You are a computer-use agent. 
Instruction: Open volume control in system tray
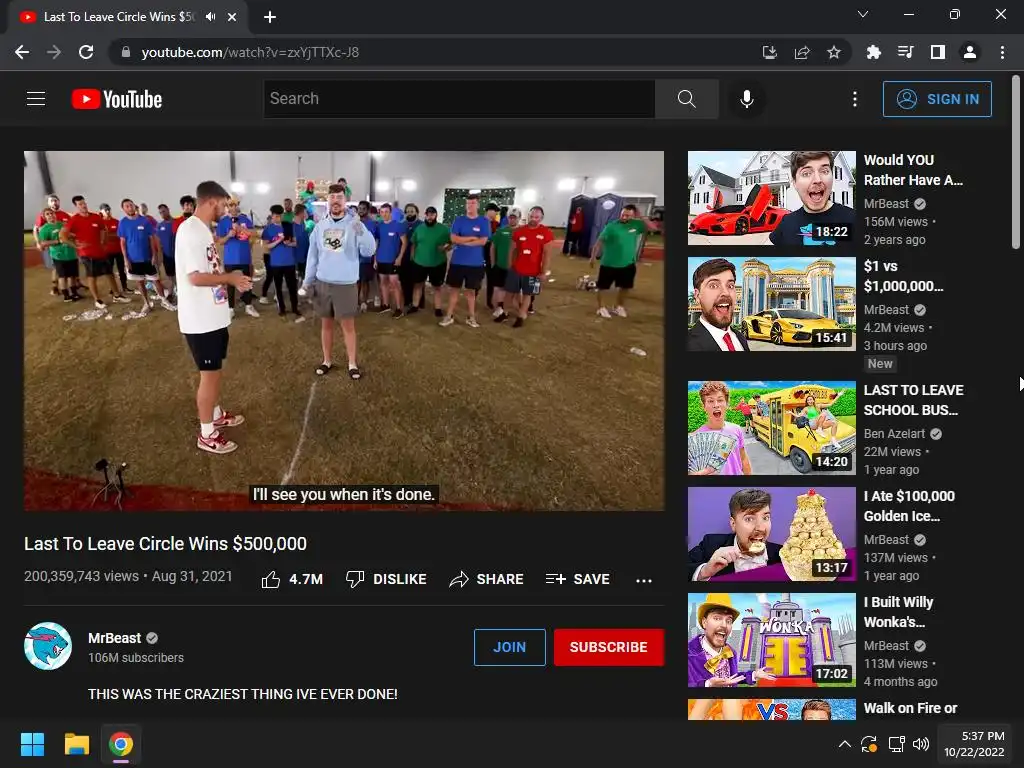tap(921, 744)
